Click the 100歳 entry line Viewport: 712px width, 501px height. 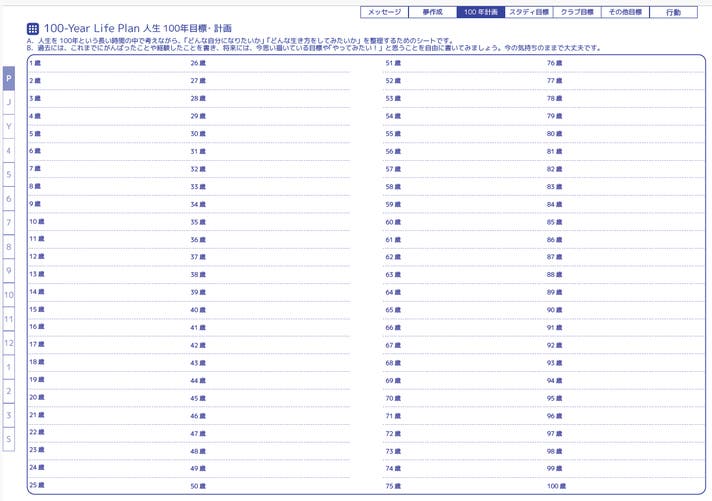tap(620, 486)
